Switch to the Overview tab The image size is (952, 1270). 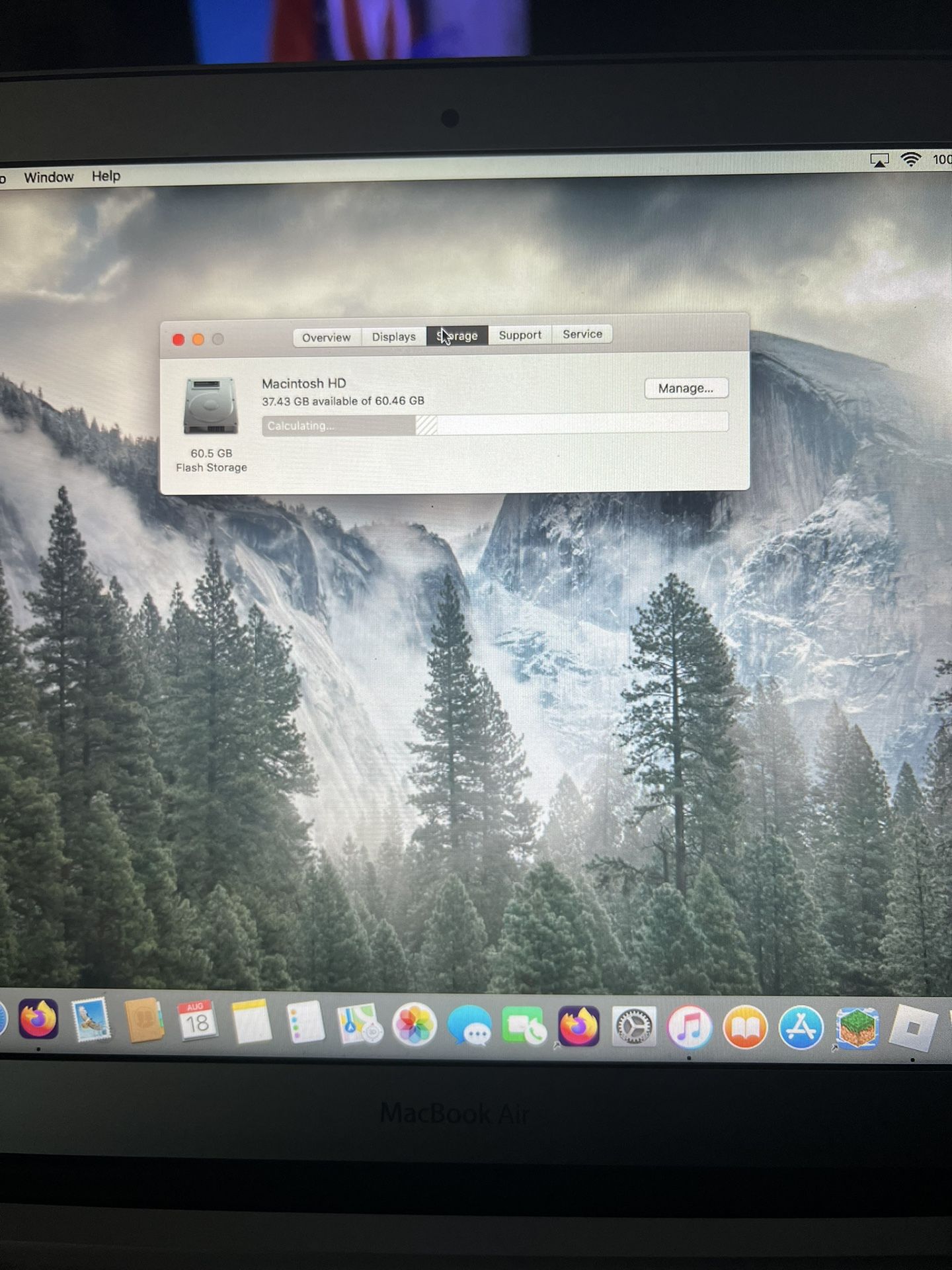tap(326, 337)
